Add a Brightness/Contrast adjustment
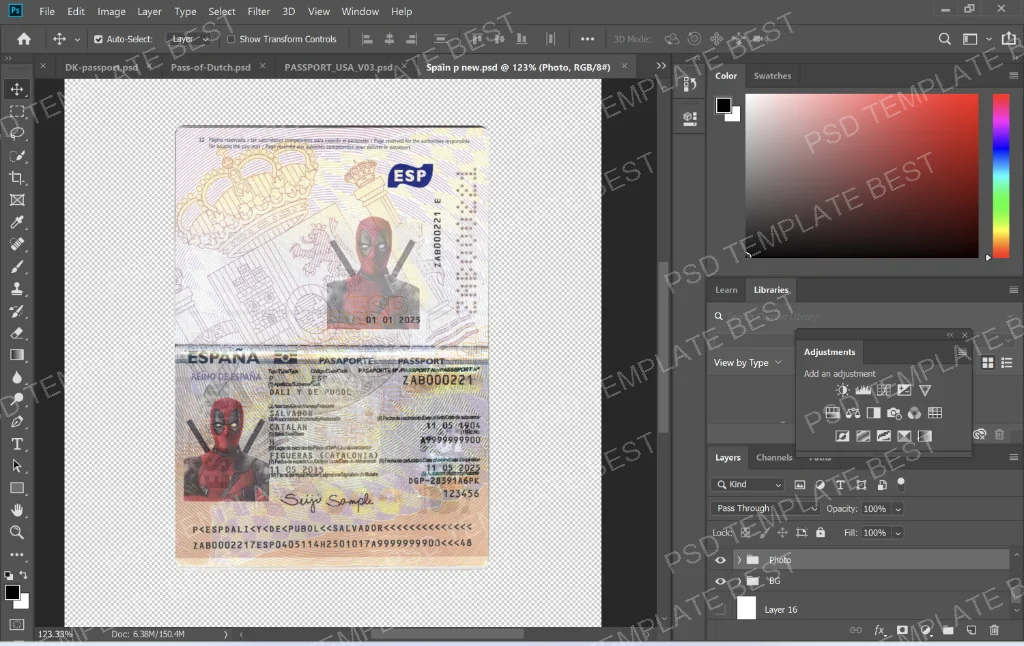The image size is (1024, 646). click(842, 390)
